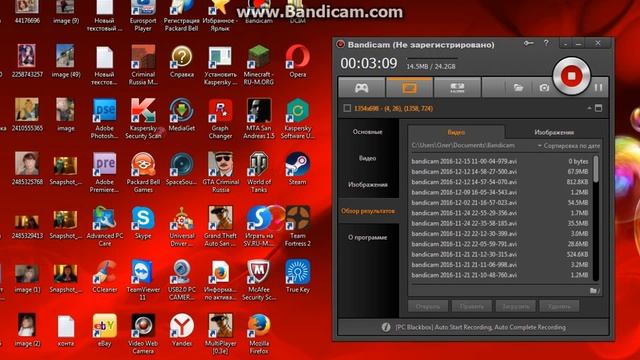
Task: Select the Mozilla Firefox desktop shortcut
Action: [x=259, y=334]
